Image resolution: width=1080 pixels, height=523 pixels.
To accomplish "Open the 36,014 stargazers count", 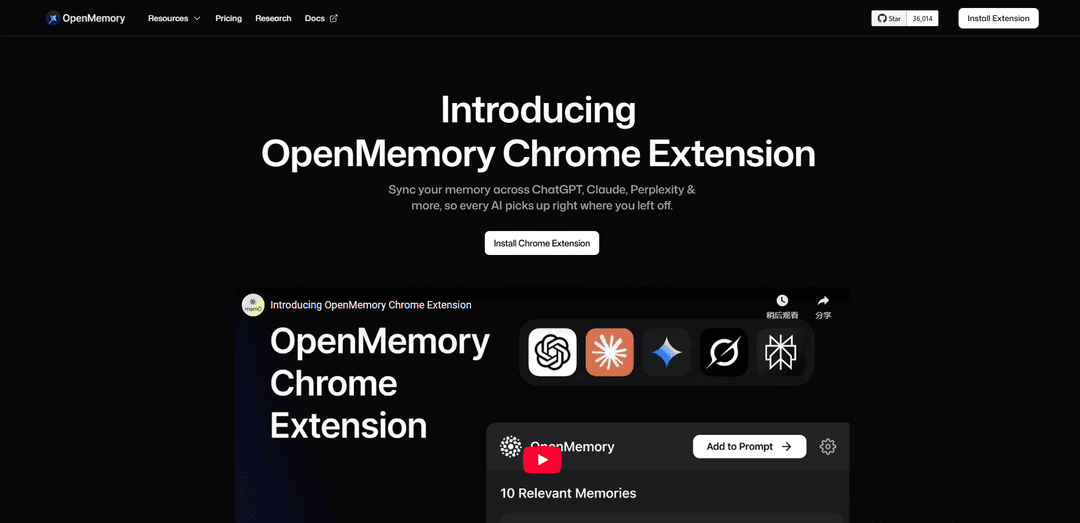I will coord(922,19).
